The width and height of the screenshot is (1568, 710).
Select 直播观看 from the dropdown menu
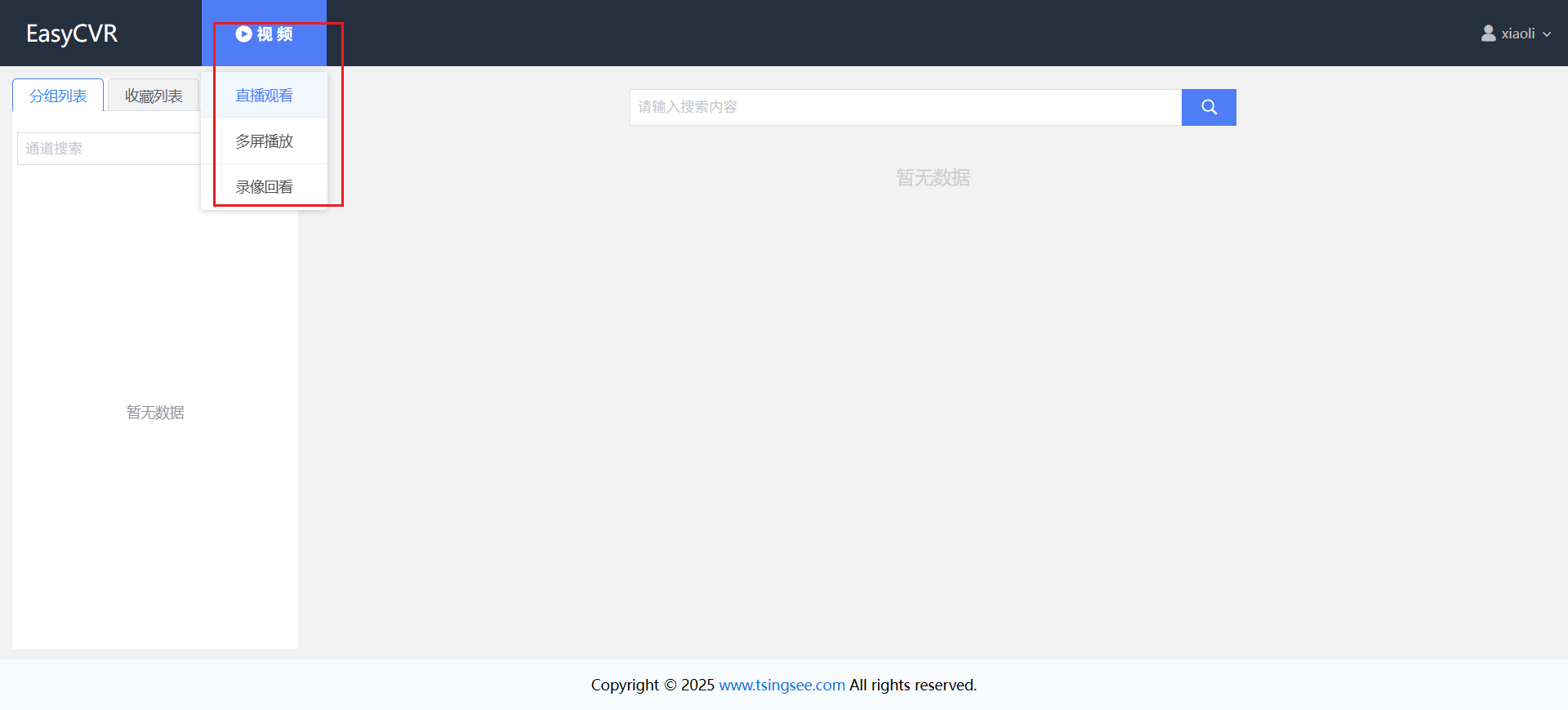click(264, 96)
